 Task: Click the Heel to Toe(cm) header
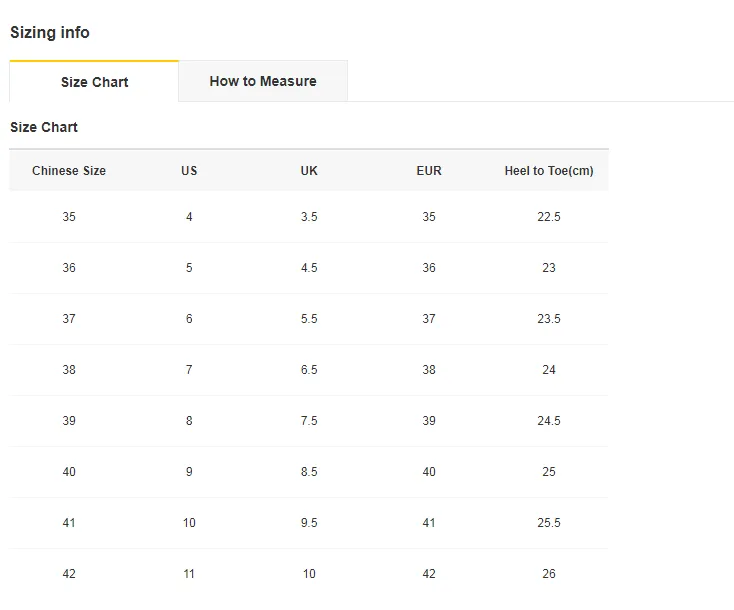click(x=549, y=171)
